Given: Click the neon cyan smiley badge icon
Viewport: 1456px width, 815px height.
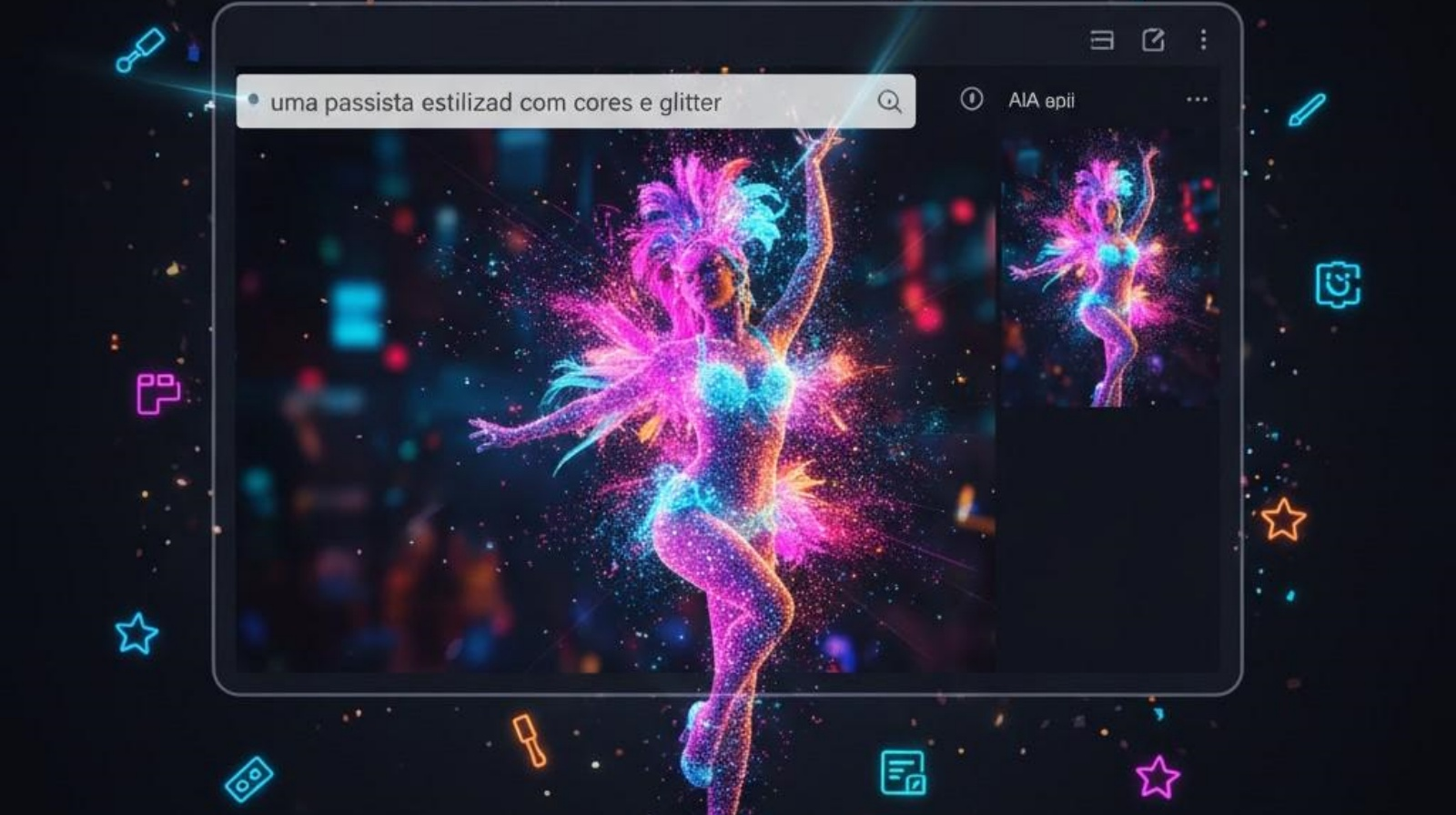Looking at the screenshot, I should click(x=1338, y=285).
